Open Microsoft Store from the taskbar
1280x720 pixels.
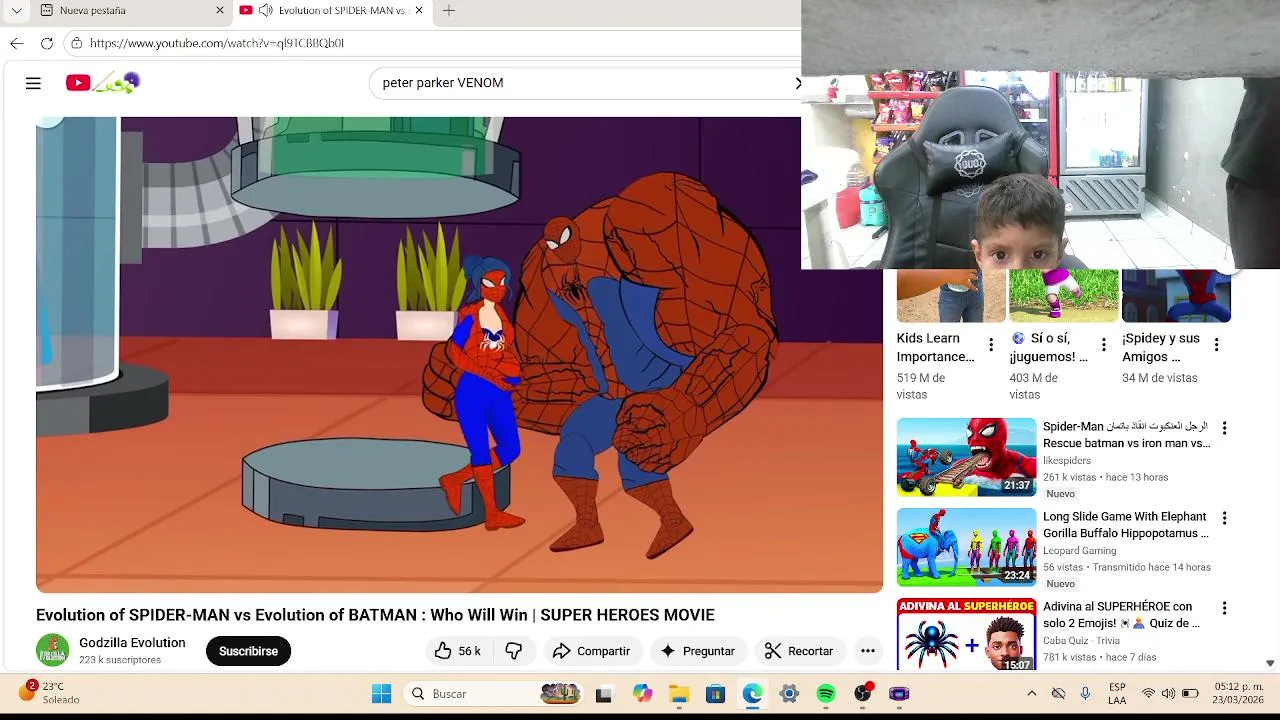(715, 694)
